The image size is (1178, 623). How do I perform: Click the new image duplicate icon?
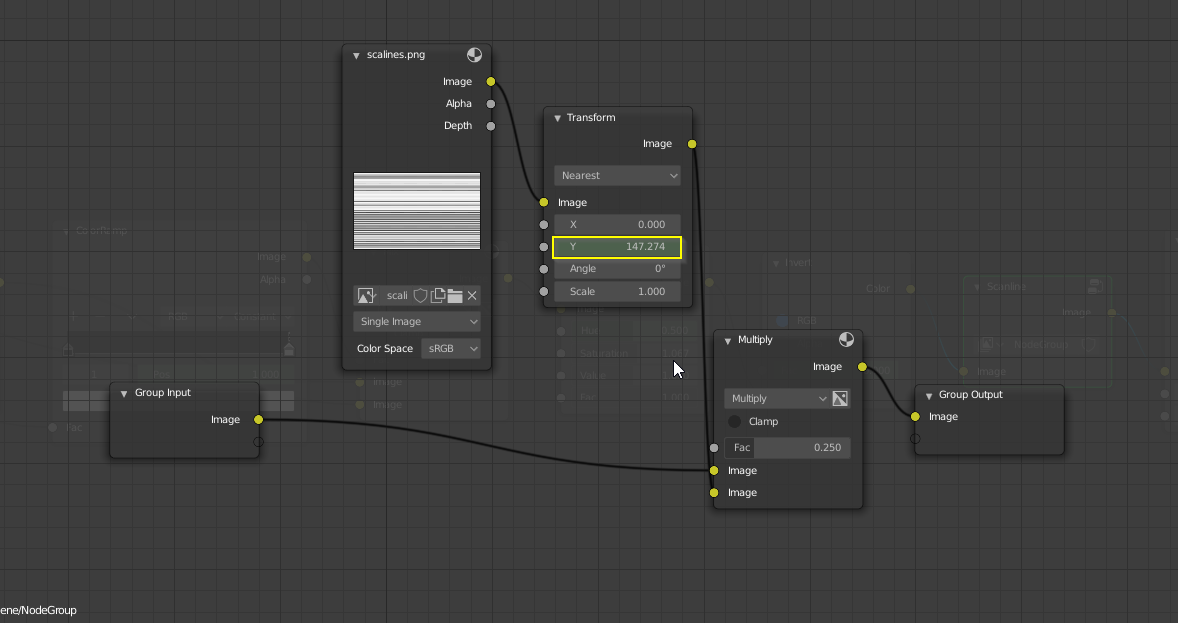coord(437,295)
